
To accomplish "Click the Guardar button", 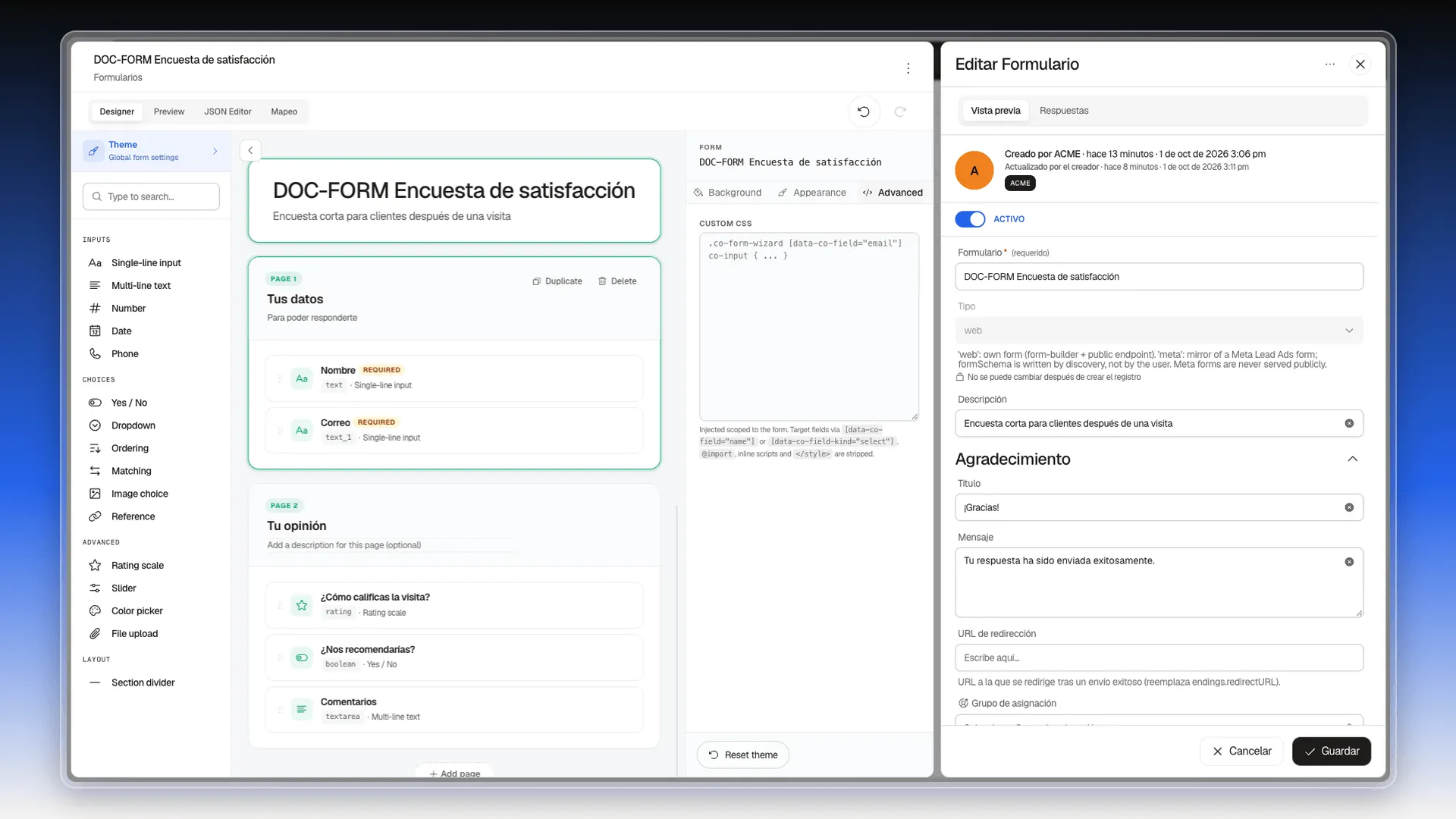I will point(1332,751).
